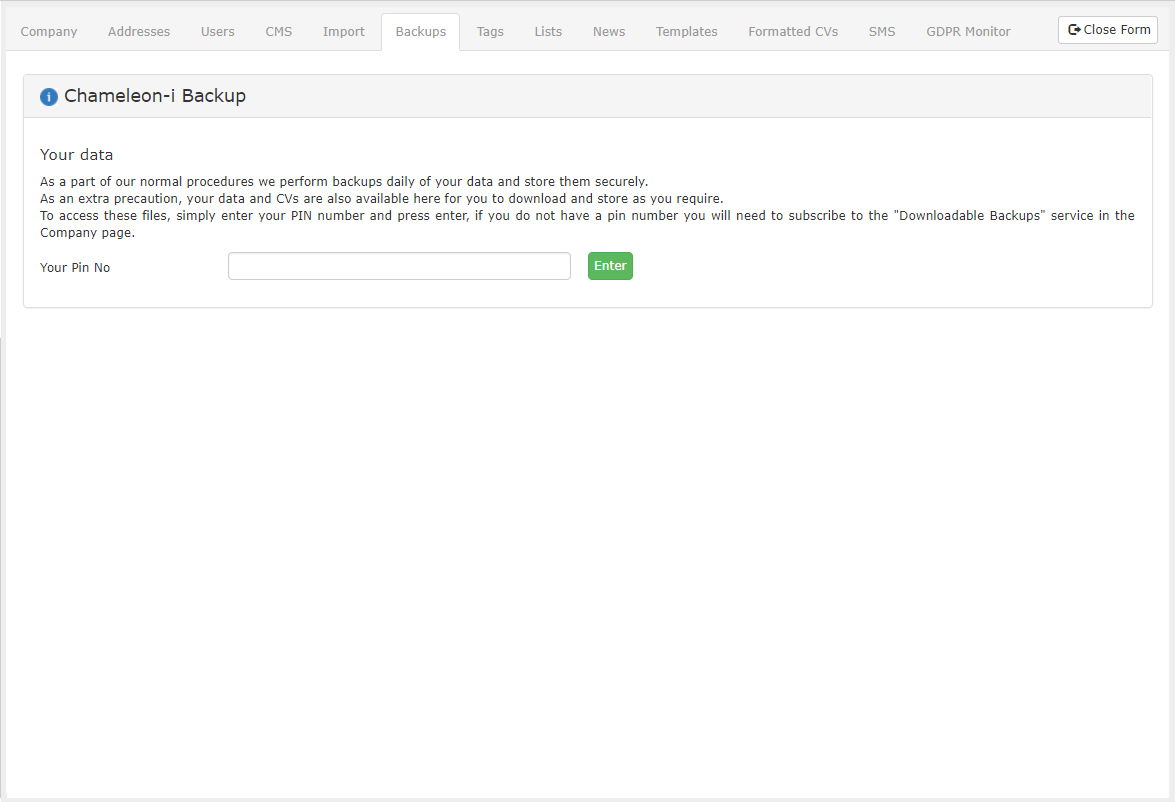Image resolution: width=1175 pixels, height=802 pixels.
Task: Open the Formatted CVs tab
Action: [x=793, y=31]
